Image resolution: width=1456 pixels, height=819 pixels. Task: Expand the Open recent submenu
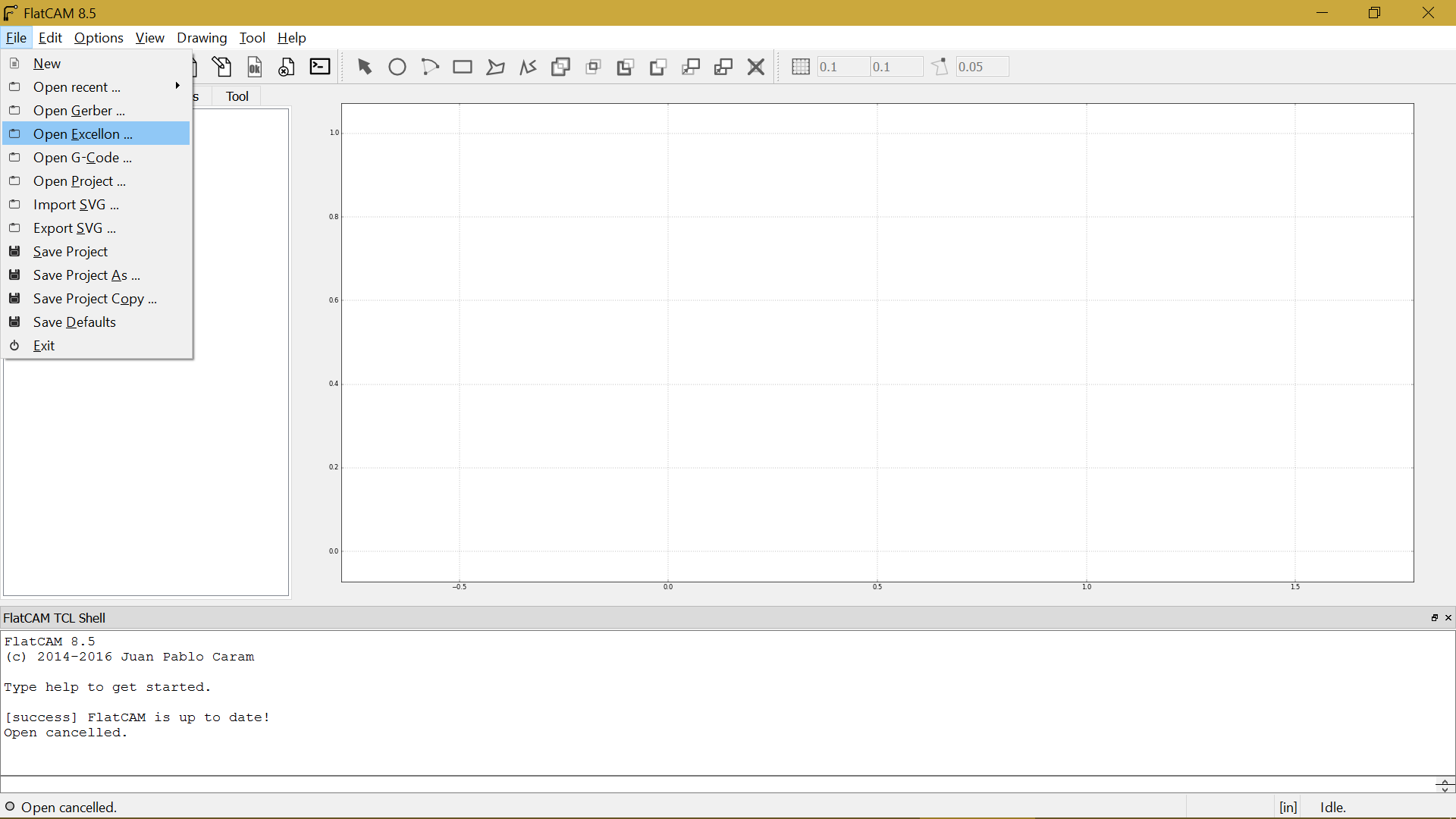click(x=96, y=87)
